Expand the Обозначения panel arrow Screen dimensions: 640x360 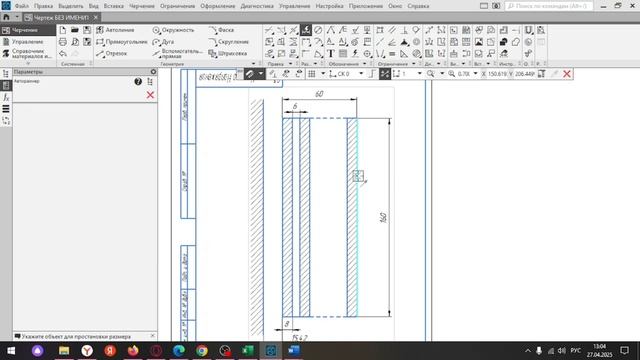tap(364, 64)
